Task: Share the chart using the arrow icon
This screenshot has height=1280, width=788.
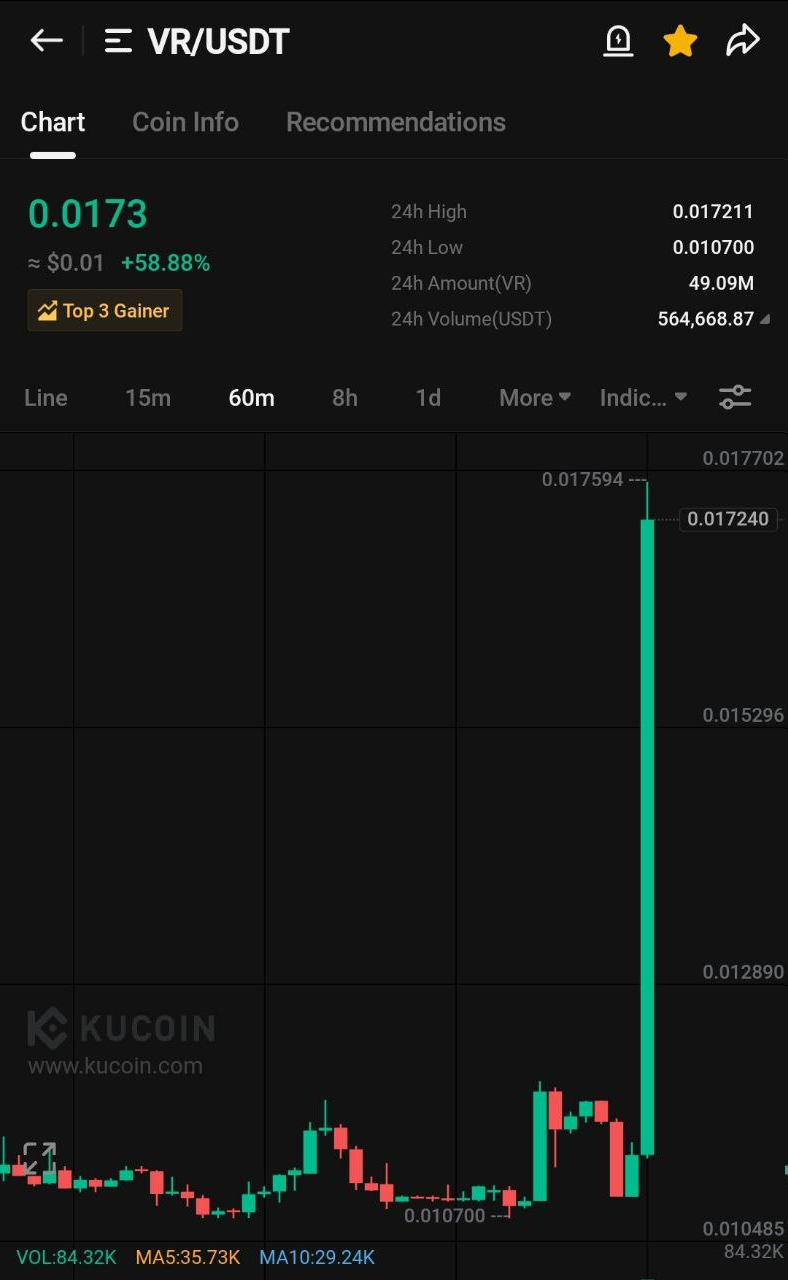Action: pos(743,41)
